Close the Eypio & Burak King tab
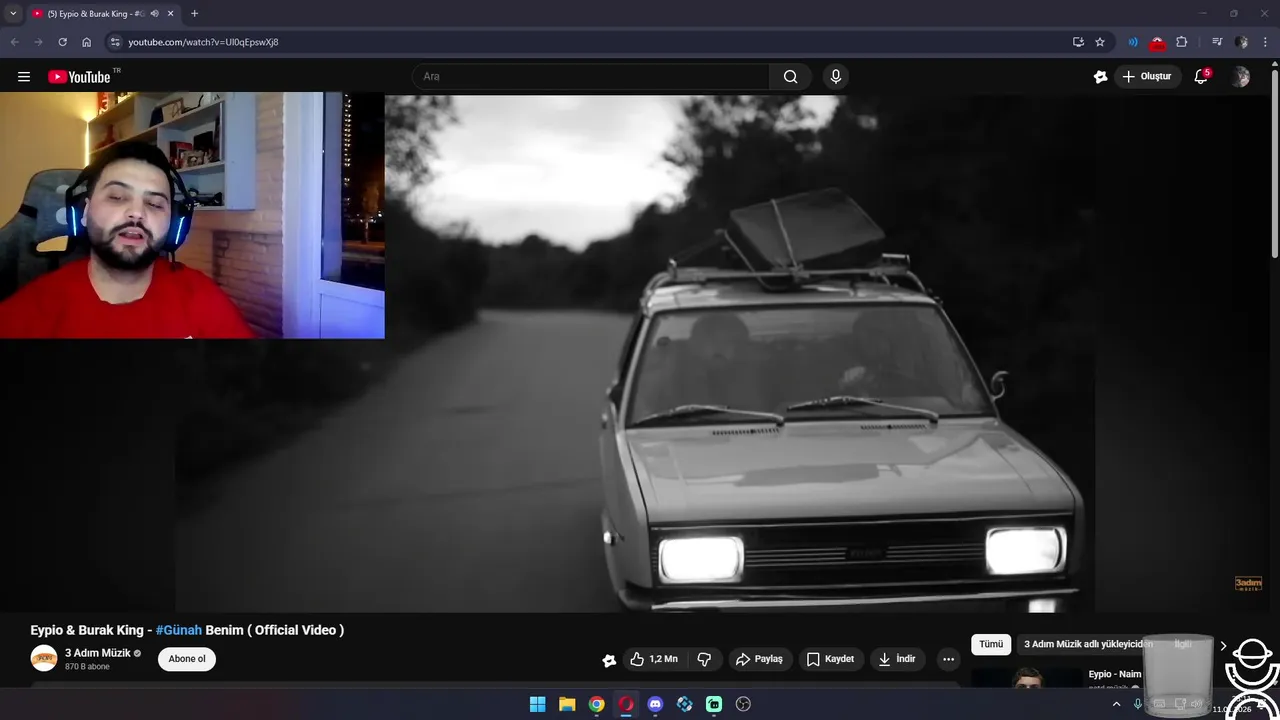 coord(170,14)
